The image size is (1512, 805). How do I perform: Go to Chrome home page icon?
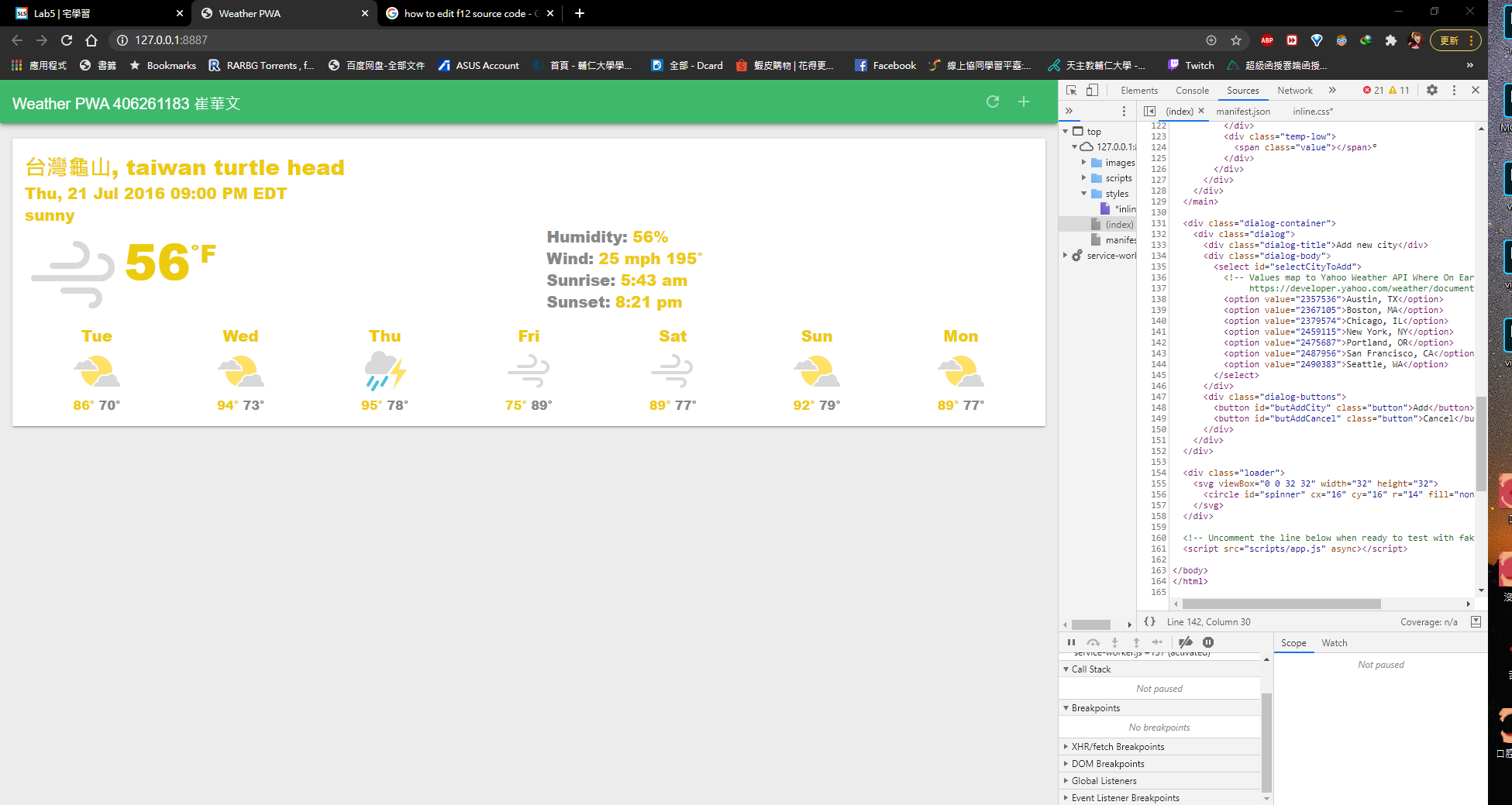pyautogui.click(x=91, y=40)
